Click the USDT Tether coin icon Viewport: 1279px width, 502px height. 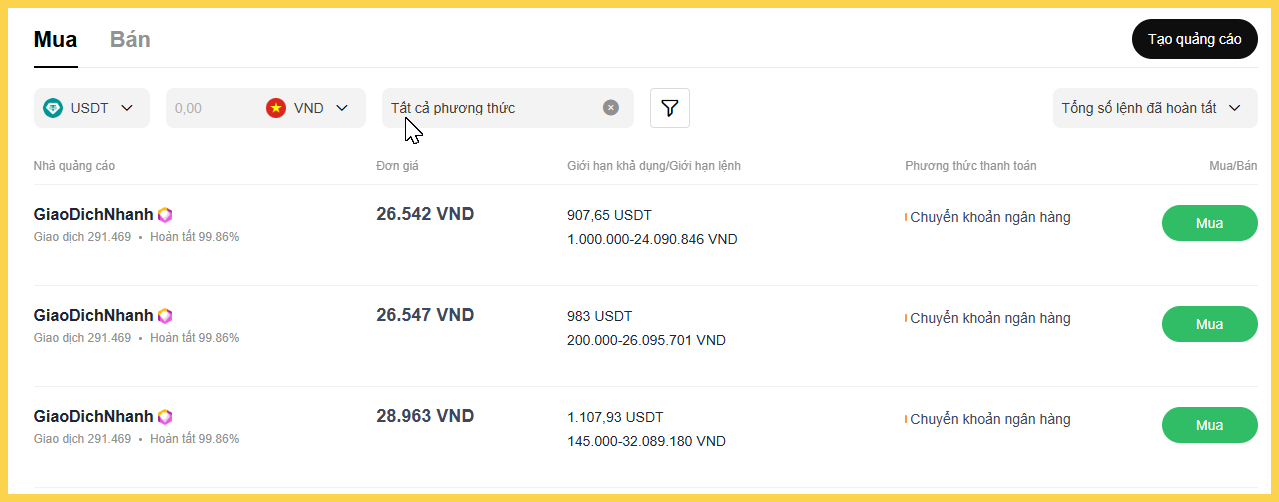pyautogui.click(x=53, y=108)
